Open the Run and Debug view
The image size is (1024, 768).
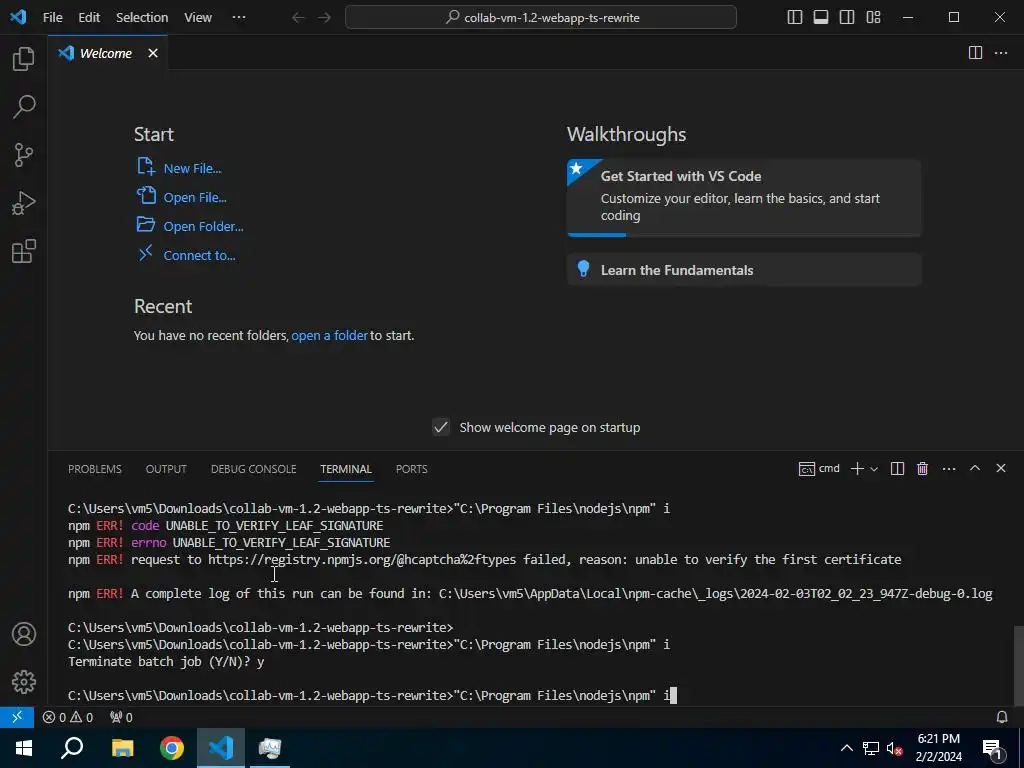[x=24, y=203]
